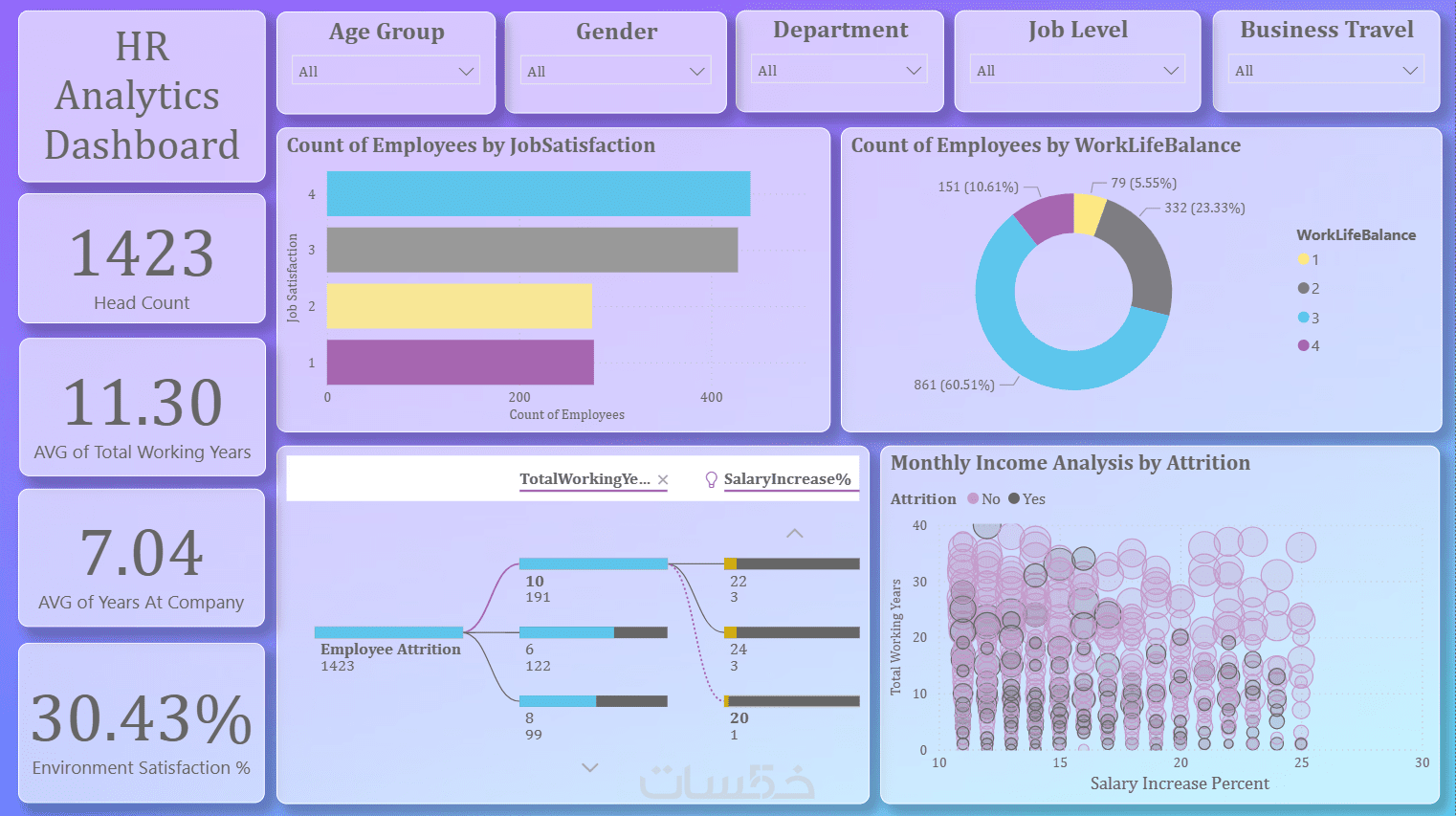Select the 'No' Attrition legend entry
Viewport: 1456px width, 816px height.
click(x=983, y=499)
